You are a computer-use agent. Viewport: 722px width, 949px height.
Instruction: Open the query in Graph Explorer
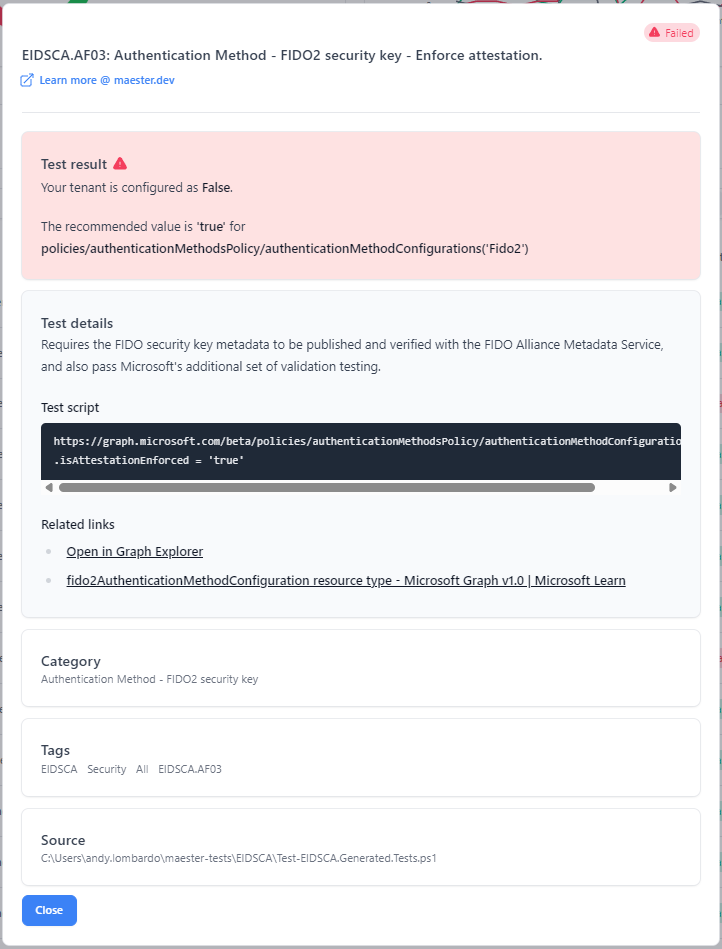(x=134, y=551)
